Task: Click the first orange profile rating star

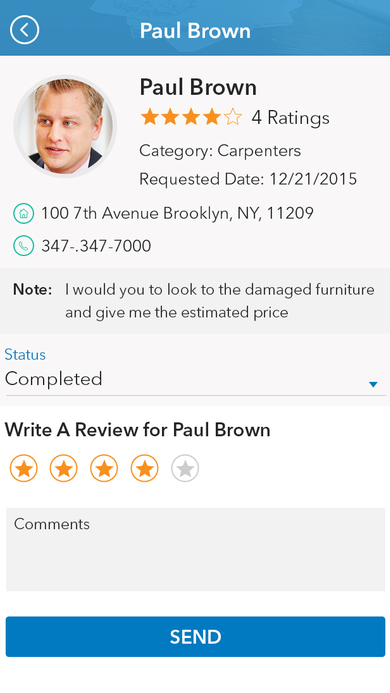Action: point(149,118)
